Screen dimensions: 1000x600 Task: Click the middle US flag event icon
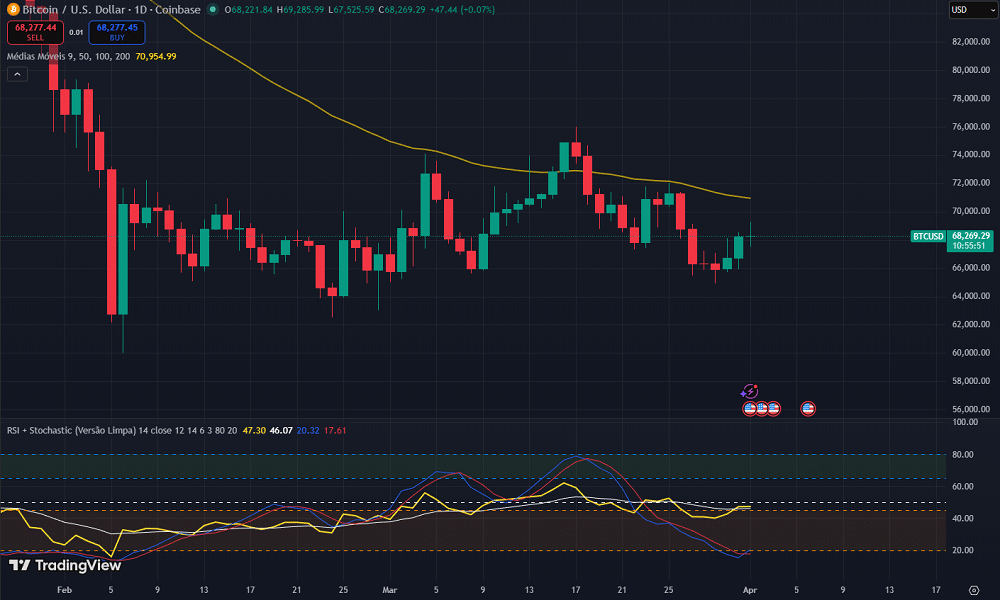click(x=762, y=408)
